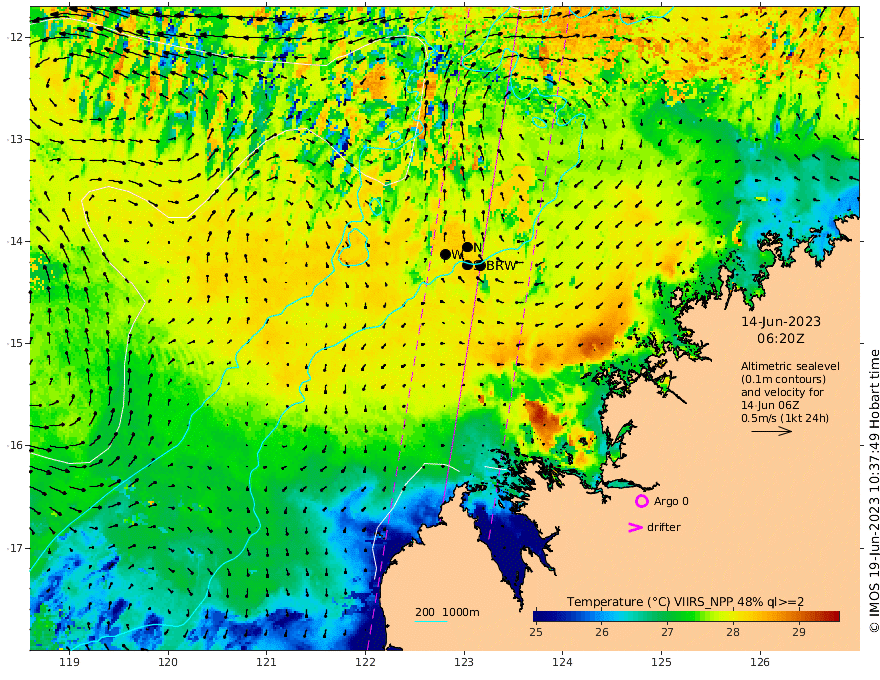This screenshot has width=880, height=680.
Task: Click the latitude axis label -14
Action: click(13, 241)
